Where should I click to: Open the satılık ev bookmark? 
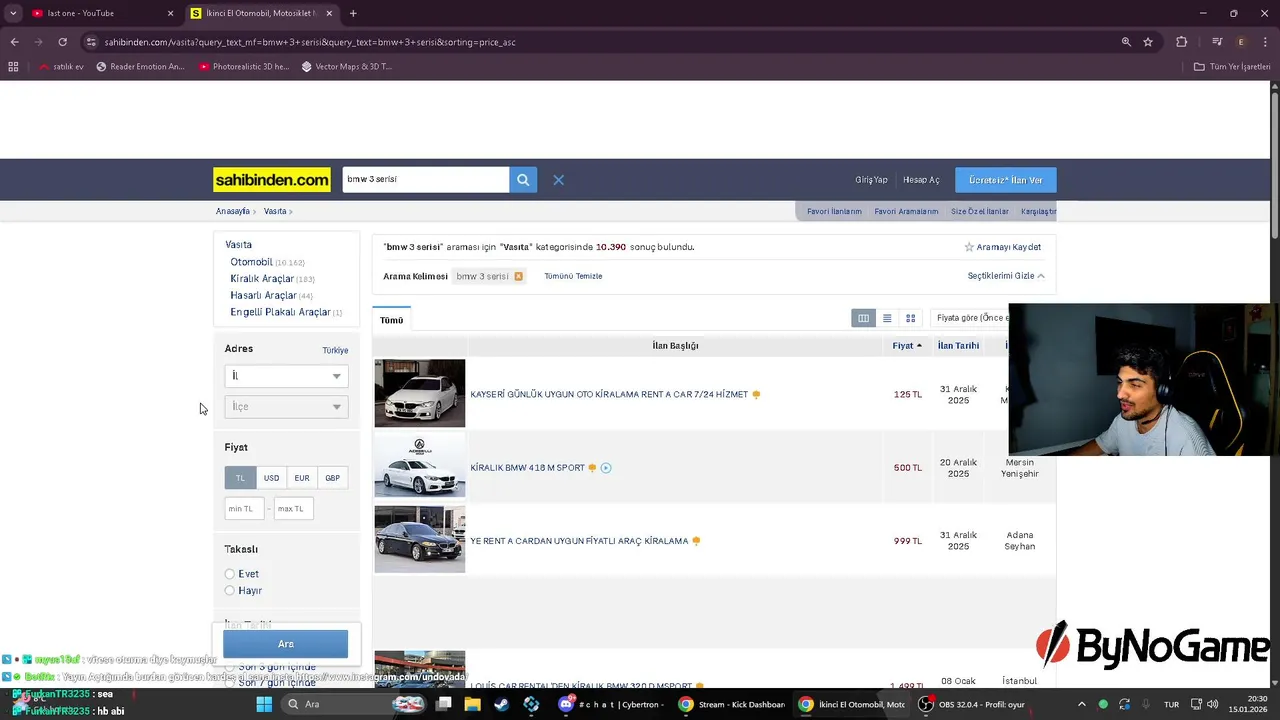(61, 67)
